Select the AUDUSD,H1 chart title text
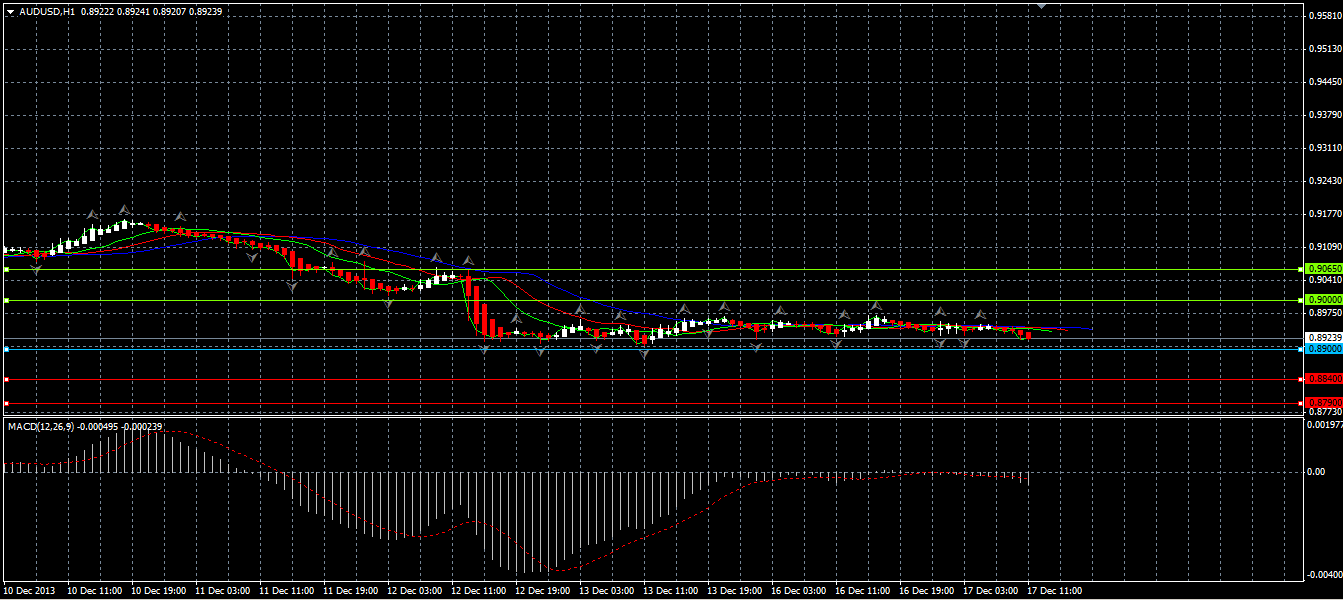Image resolution: width=1343 pixels, height=600 pixels. pos(46,12)
